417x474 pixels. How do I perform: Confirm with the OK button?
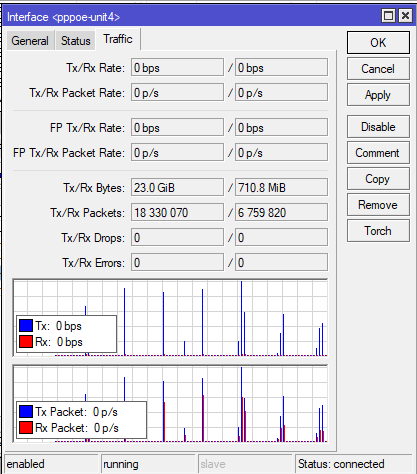(378, 43)
